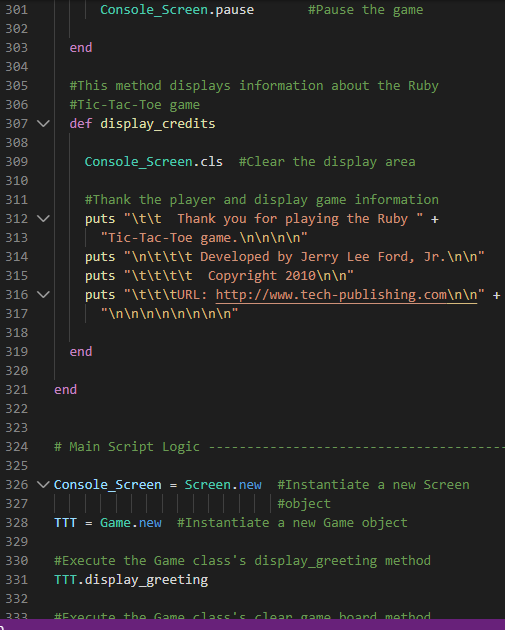Click the '#object' comment on line 327
Viewport: 505px width, 630px height.
[304, 504]
